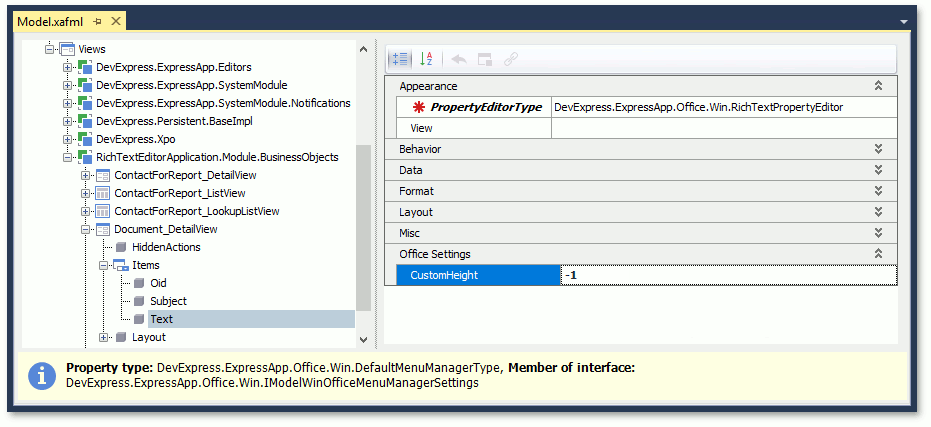Expand the DevExpress.Xpo node
Viewport: 931px width, 427px height.
tap(68, 139)
